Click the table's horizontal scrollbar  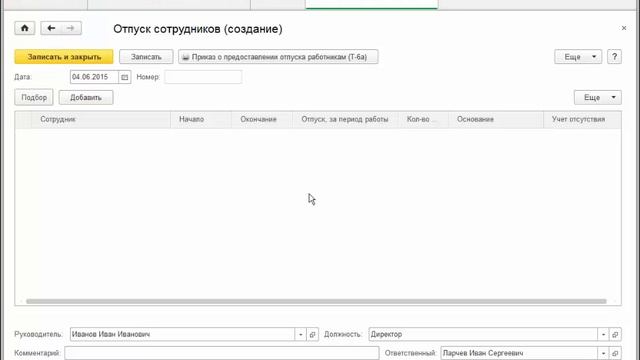tap(316, 301)
